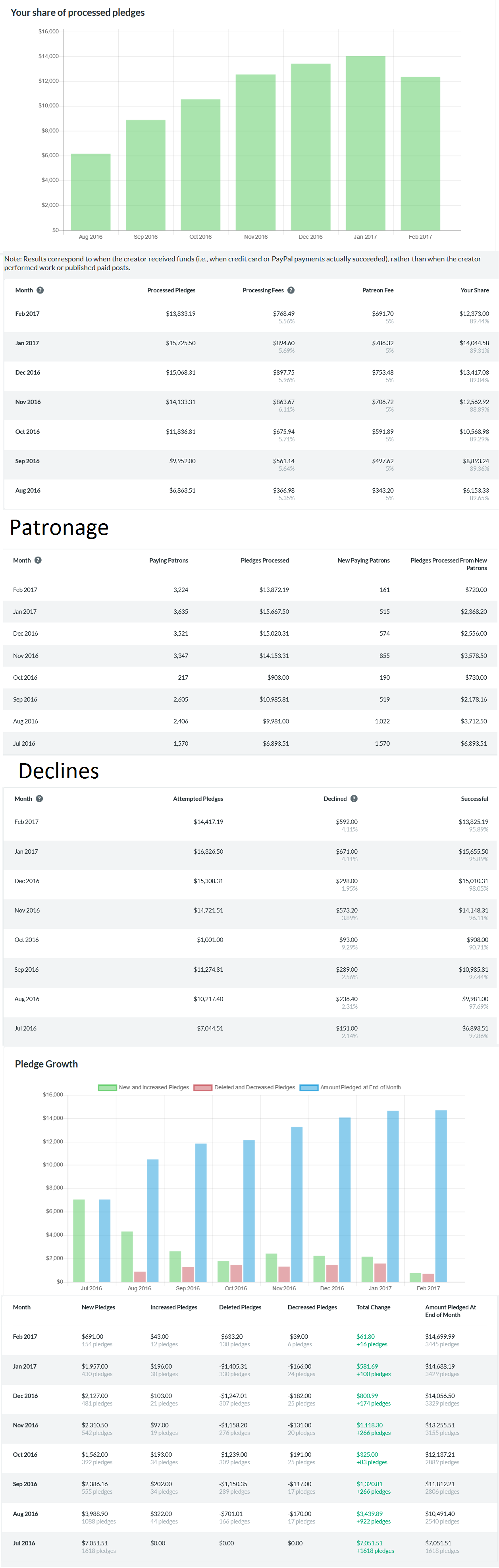Click the Pledge Growth section heading
The width and height of the screenshot is (499, 1568).
coord(46,1063)
